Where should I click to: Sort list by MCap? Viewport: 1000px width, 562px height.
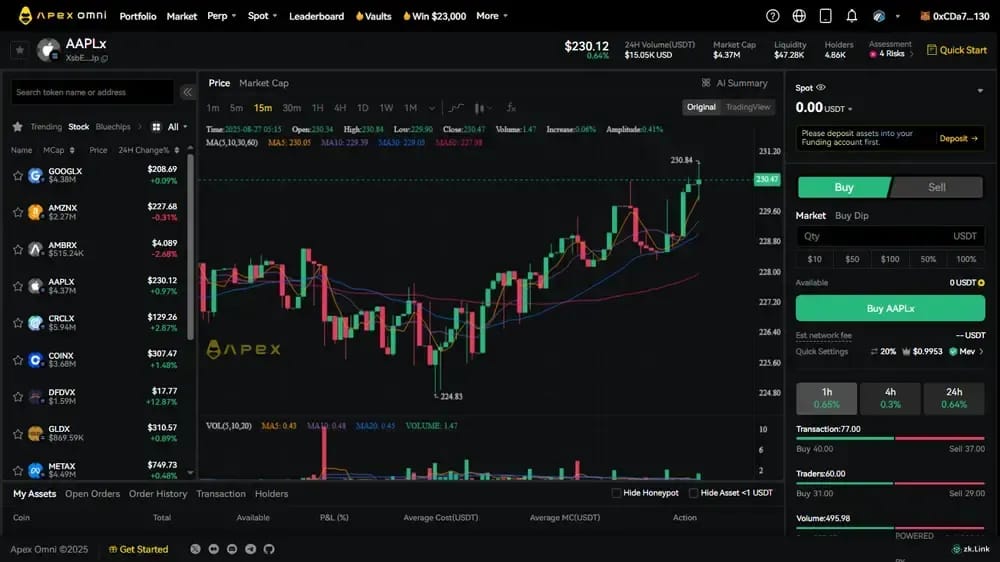59,150
